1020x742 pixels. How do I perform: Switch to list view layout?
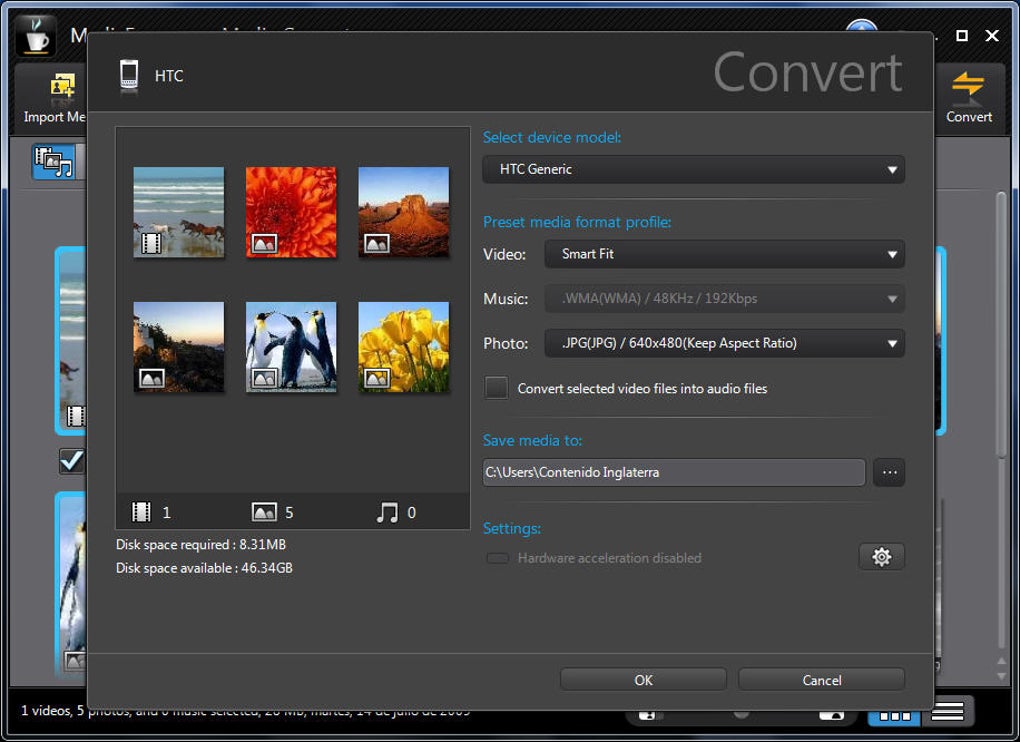[947, 713]
